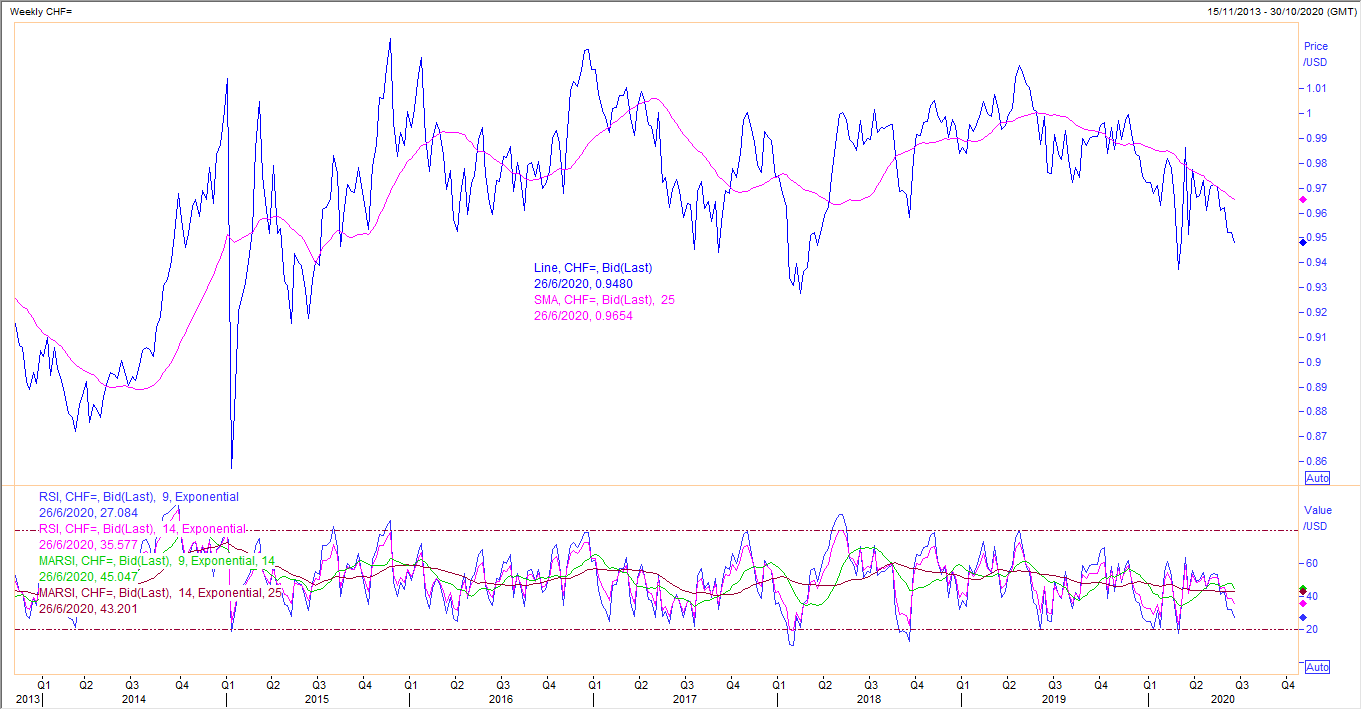Click the 'Value /USD' axis title
The image size is (1362, 710).
1318,518
